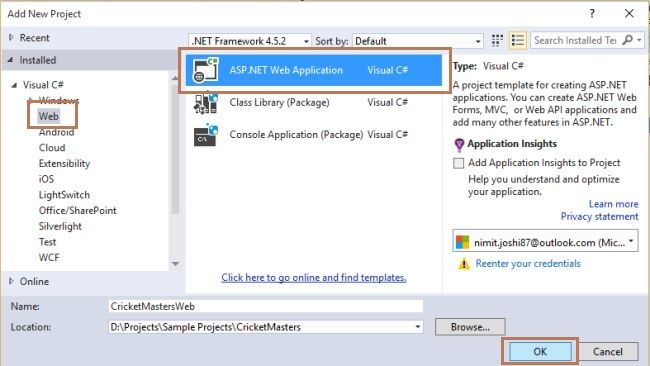Expand the Windows tree node

(x=30, y=100)
